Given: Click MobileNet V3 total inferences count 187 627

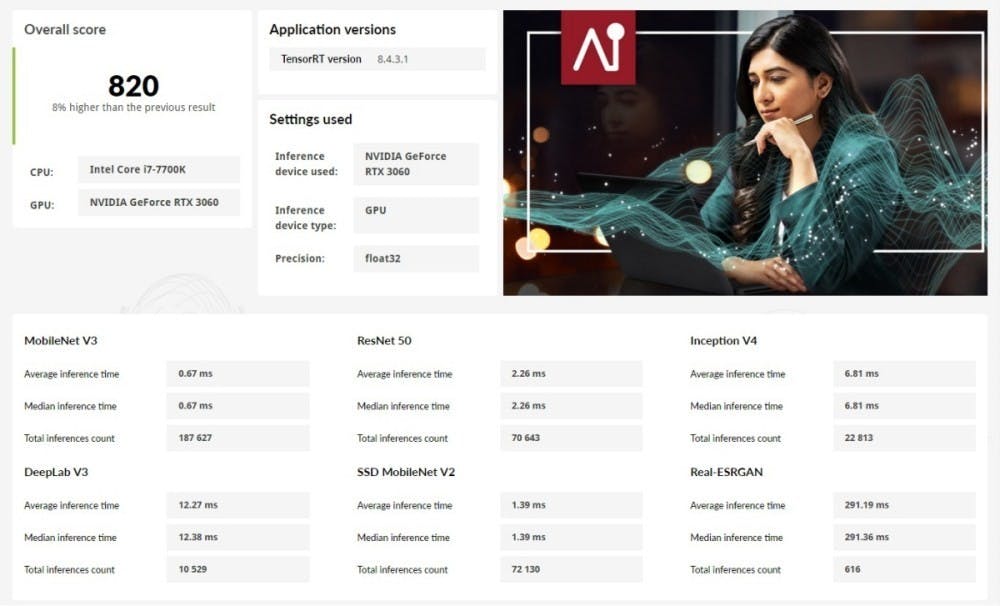Looking at the screenshot, I should (x=238, y=438).
